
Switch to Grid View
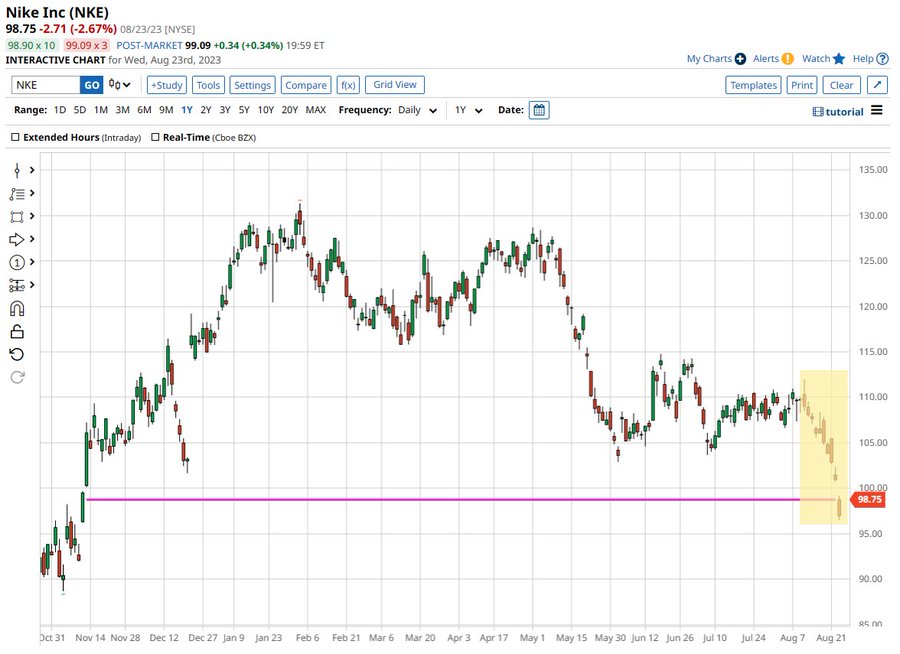pyautogui.click(x=395, y=84)
